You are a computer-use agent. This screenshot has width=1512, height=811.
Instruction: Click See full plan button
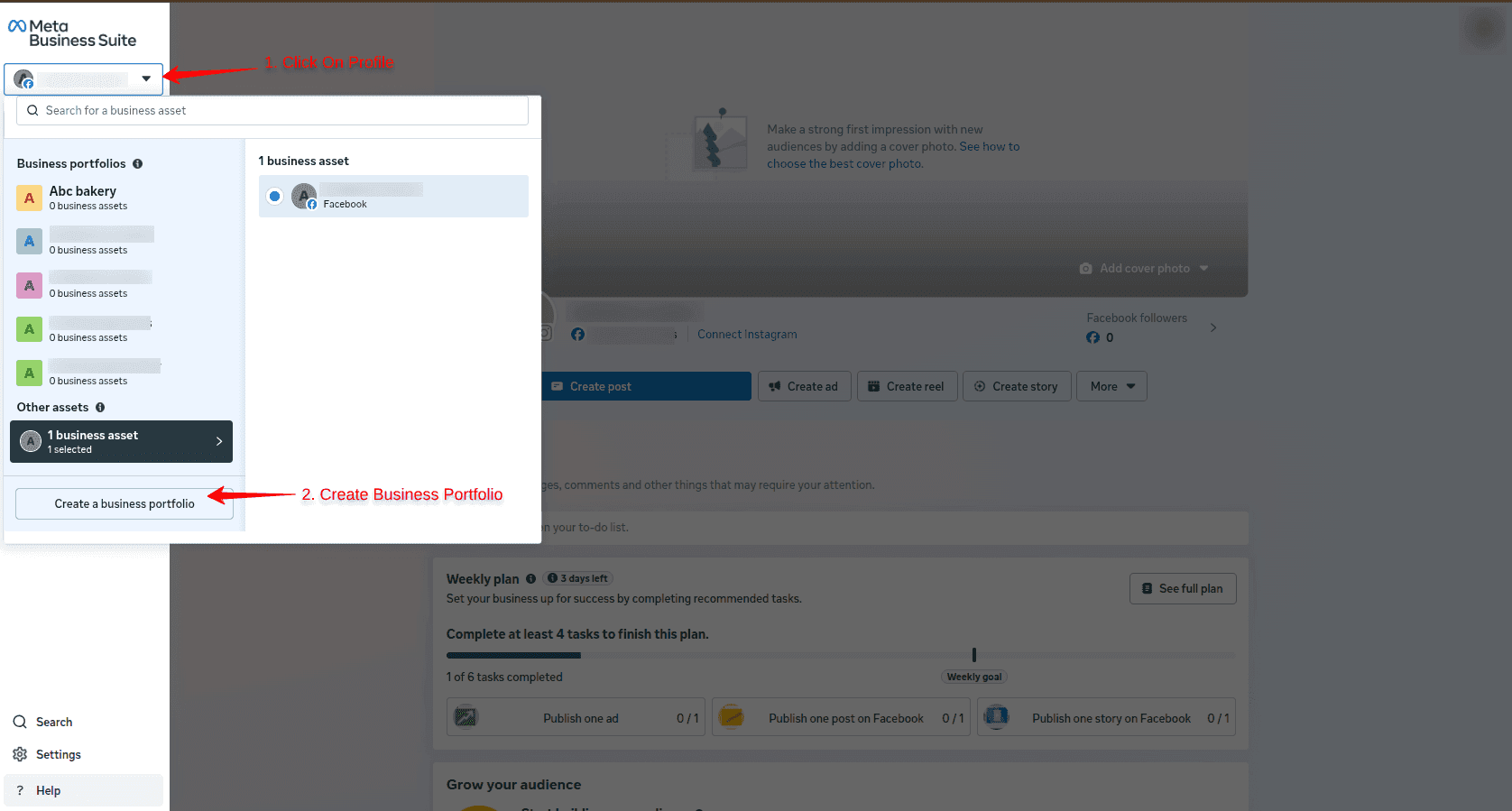click(1183, 588)
